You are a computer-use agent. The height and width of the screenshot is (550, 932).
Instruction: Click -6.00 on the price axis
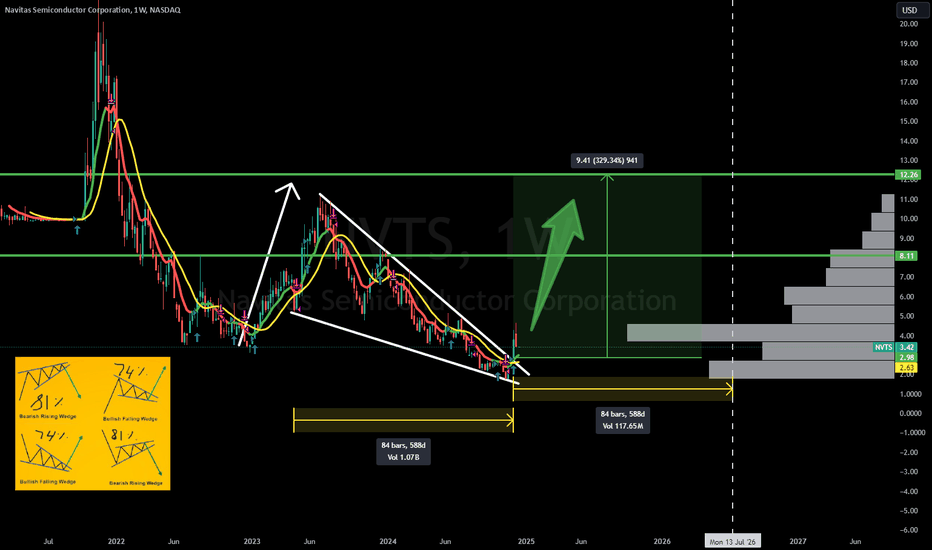click(x=908, y=530)
